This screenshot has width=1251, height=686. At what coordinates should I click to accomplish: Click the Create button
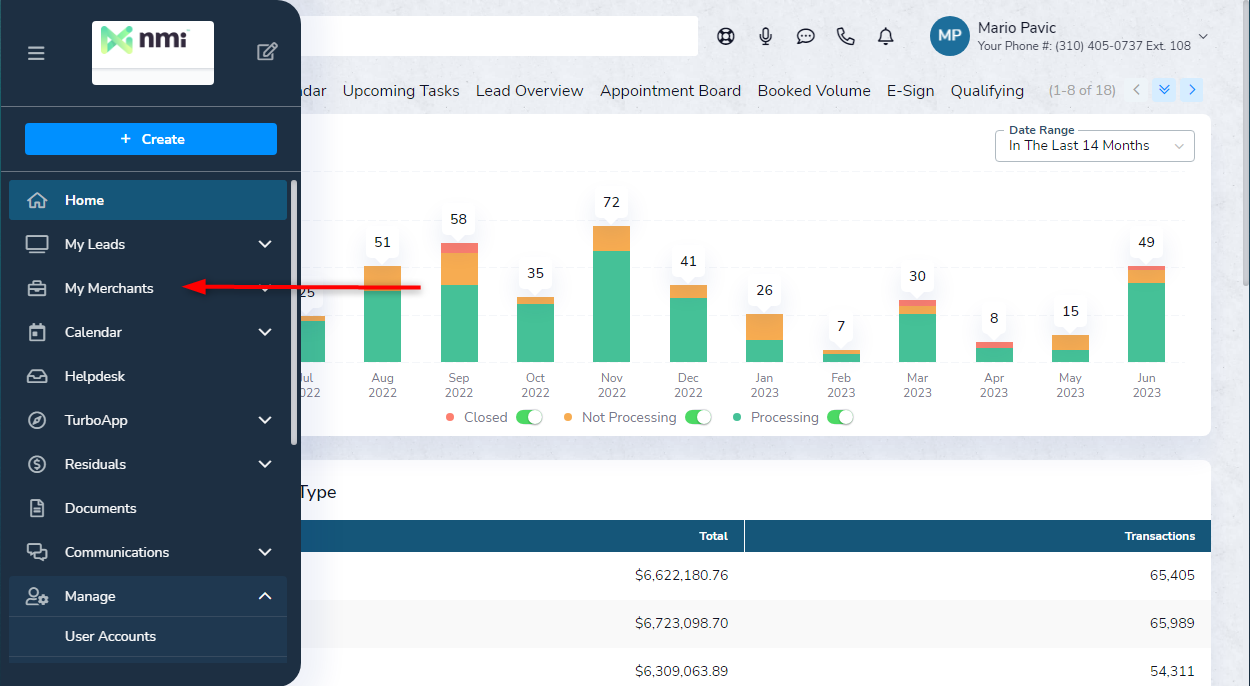click(151, 139)
